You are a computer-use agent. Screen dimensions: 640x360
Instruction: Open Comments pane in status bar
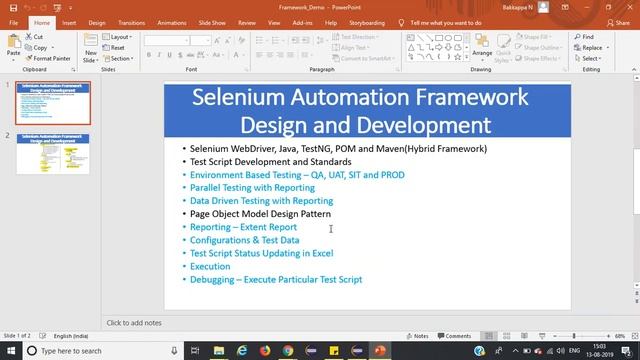[454, 336]
